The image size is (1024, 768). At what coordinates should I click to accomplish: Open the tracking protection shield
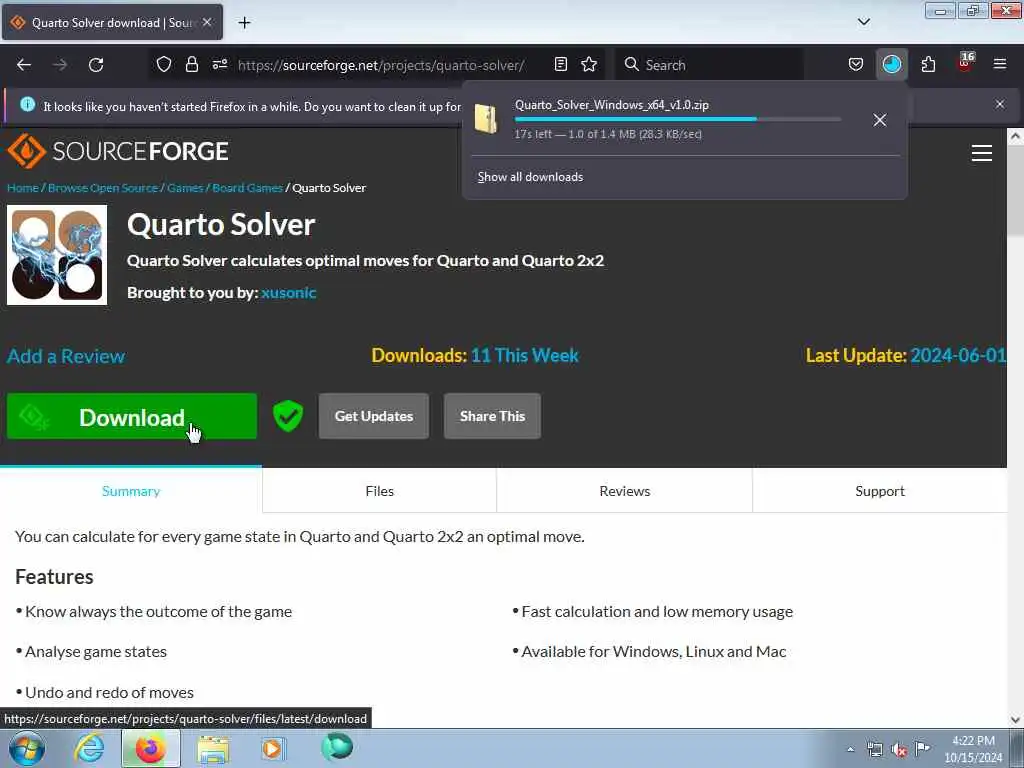(164, 64)
